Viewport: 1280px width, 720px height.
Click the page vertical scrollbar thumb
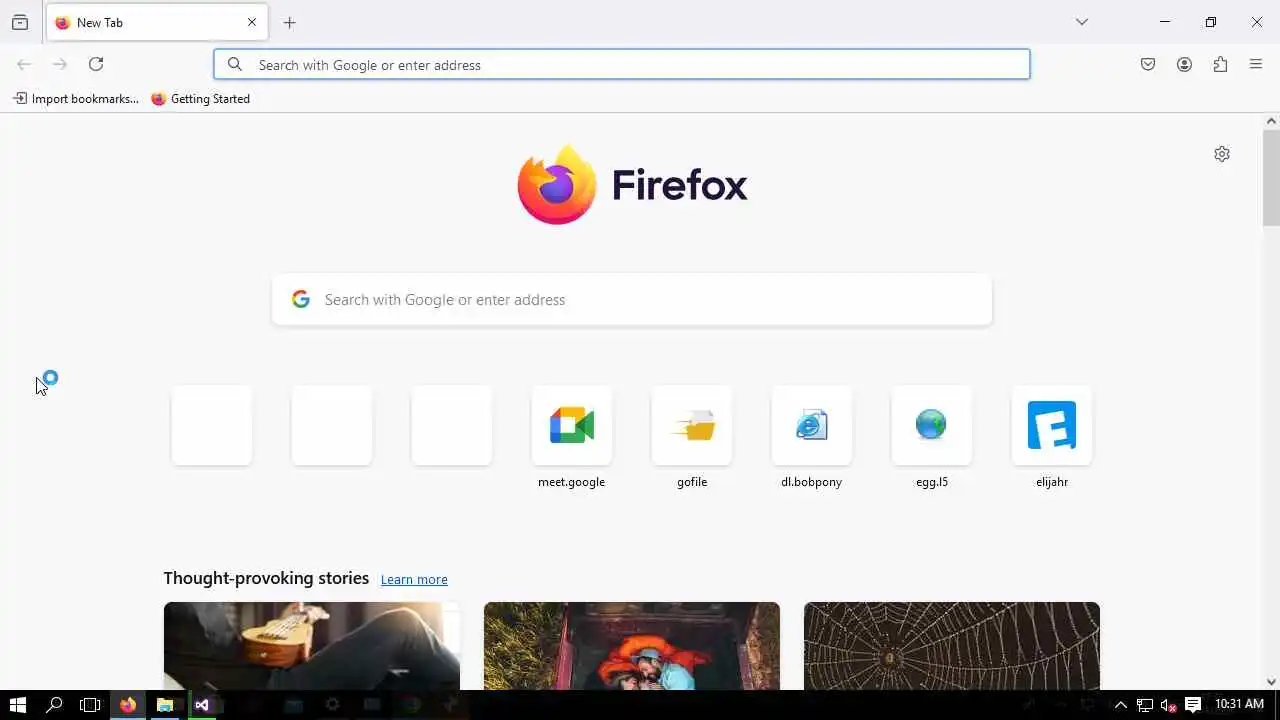(1271, 178)
